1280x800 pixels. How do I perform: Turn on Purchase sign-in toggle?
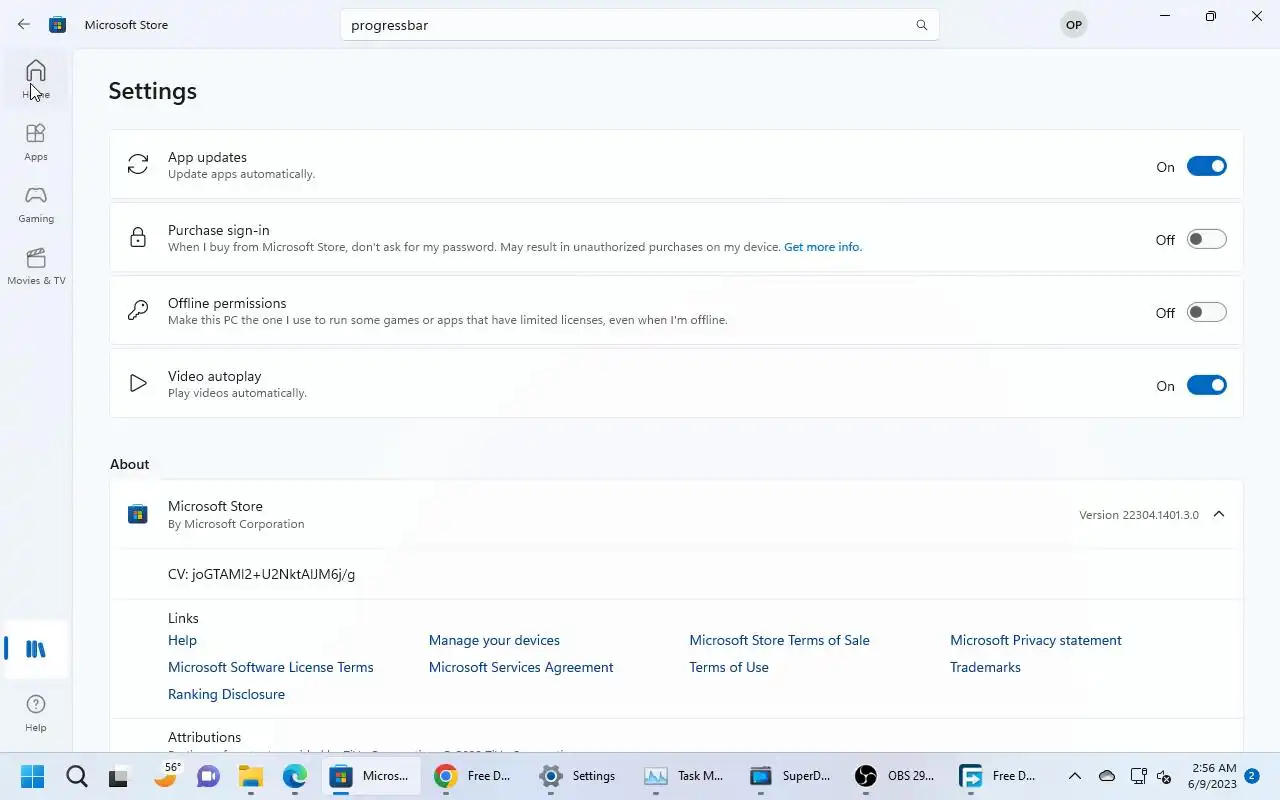coord(1206,239)
